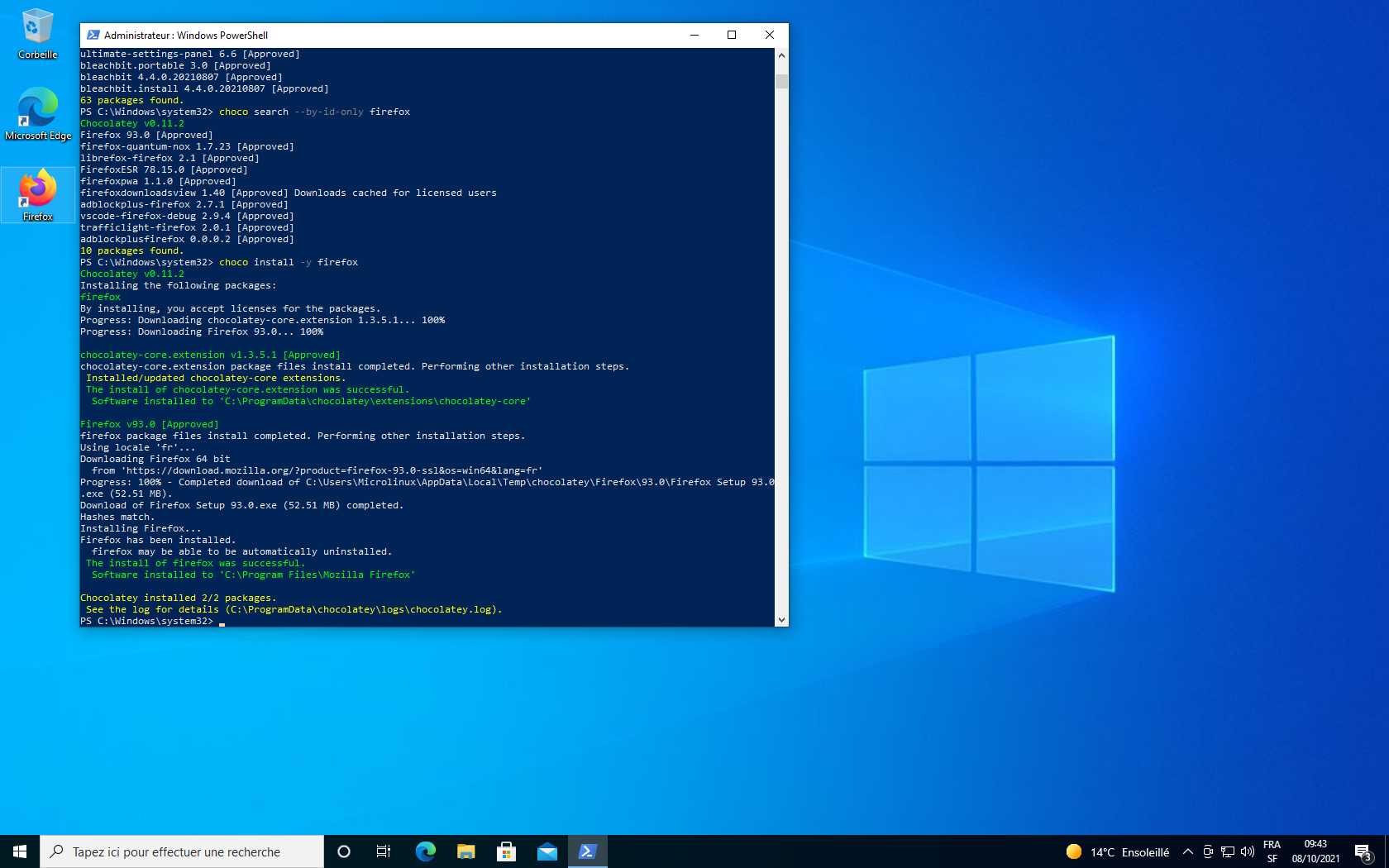Select the Microsoft Edge desktop shortcut
The width and height of the screenshot is (1389, 868).
tap(37, 114)
